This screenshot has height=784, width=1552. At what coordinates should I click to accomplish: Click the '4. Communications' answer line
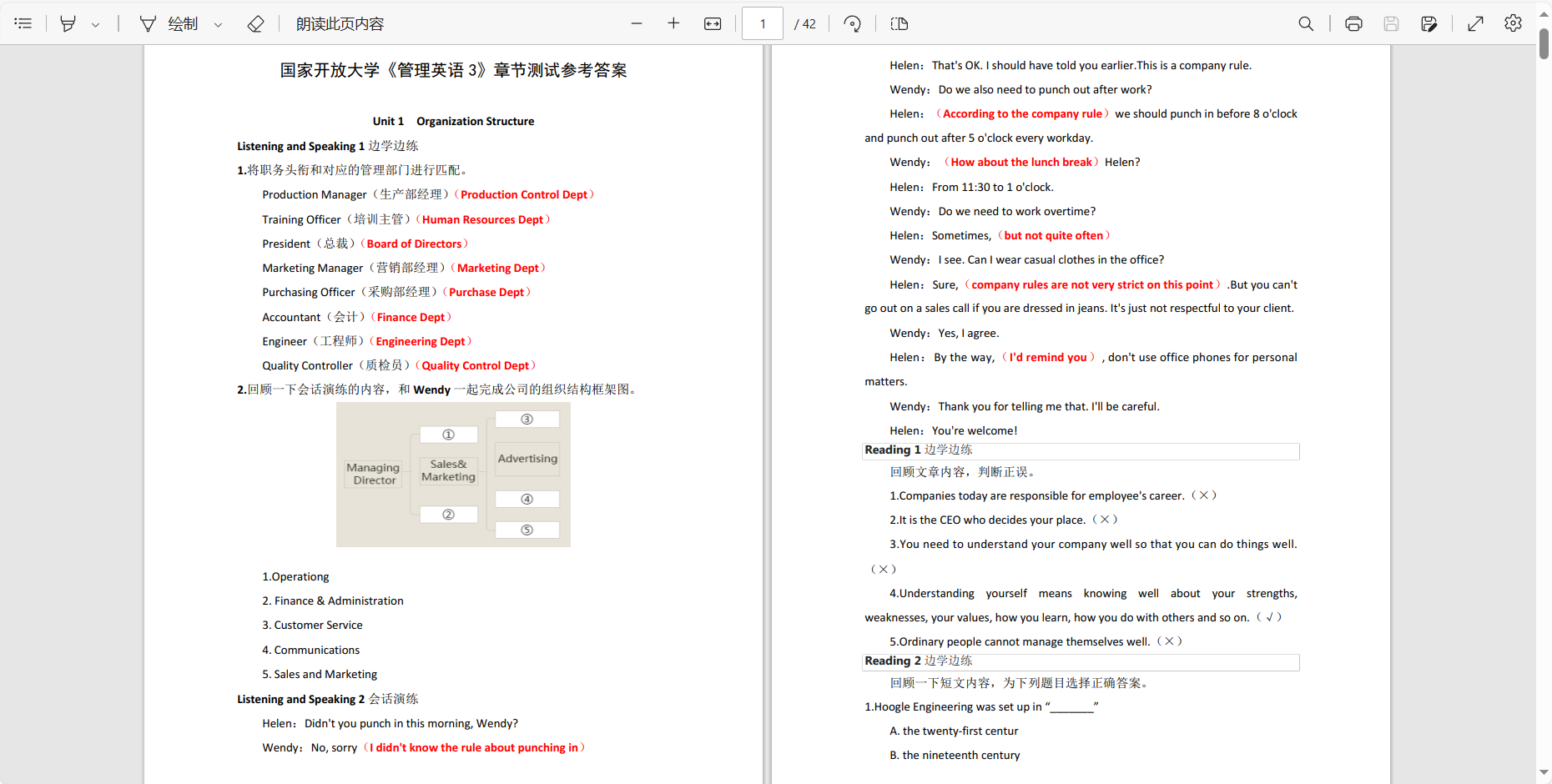tap(311, 650)
